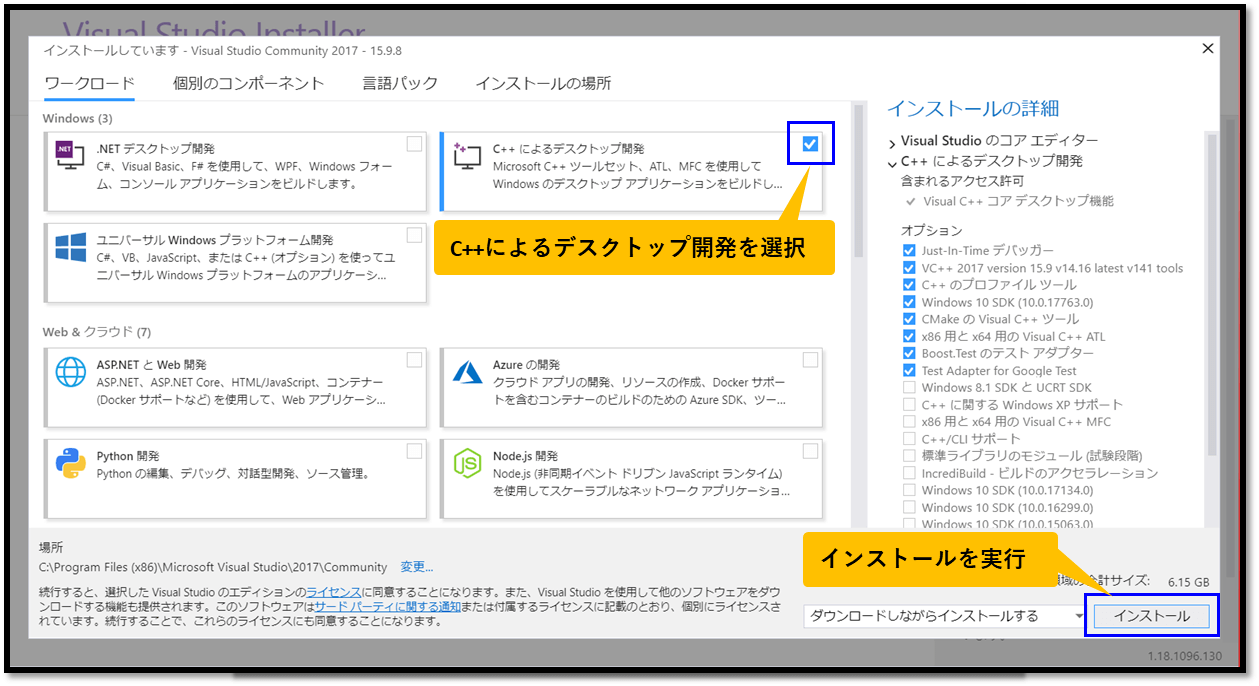Screen dimensions: 1259x686
Task: Enable Windows 8.1 SDK と UCRT SDK
Action: (909, 388)
